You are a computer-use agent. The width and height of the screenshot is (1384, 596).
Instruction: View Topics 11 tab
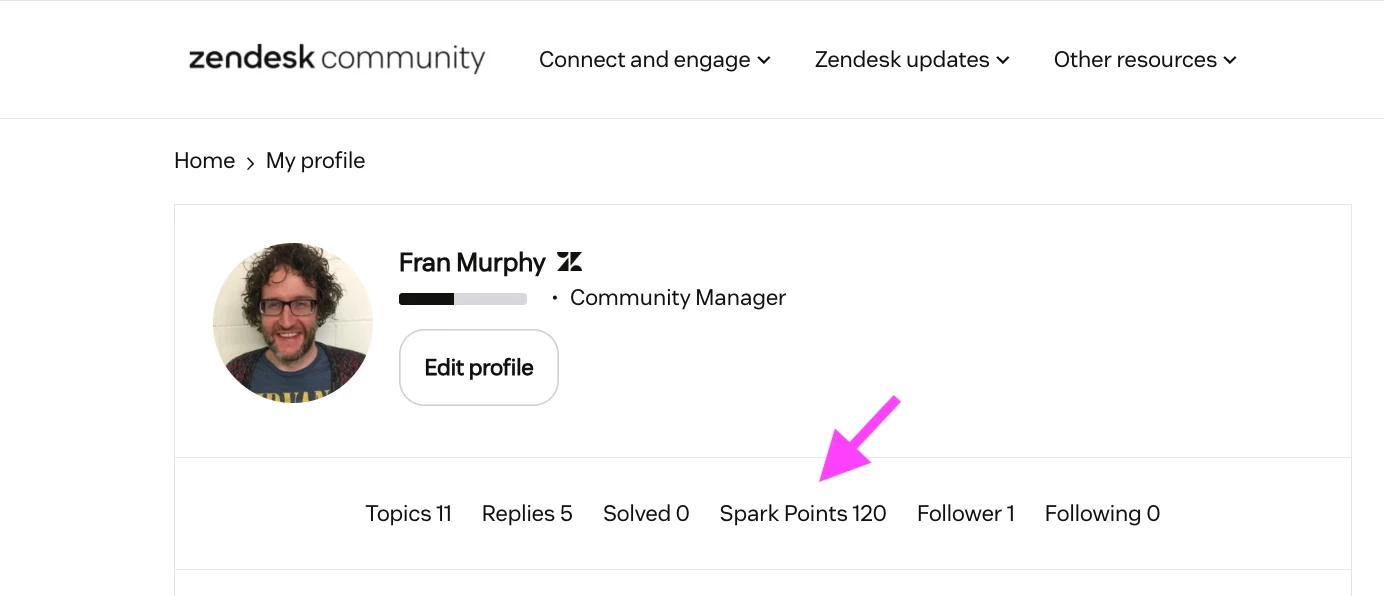click(409, 513)
